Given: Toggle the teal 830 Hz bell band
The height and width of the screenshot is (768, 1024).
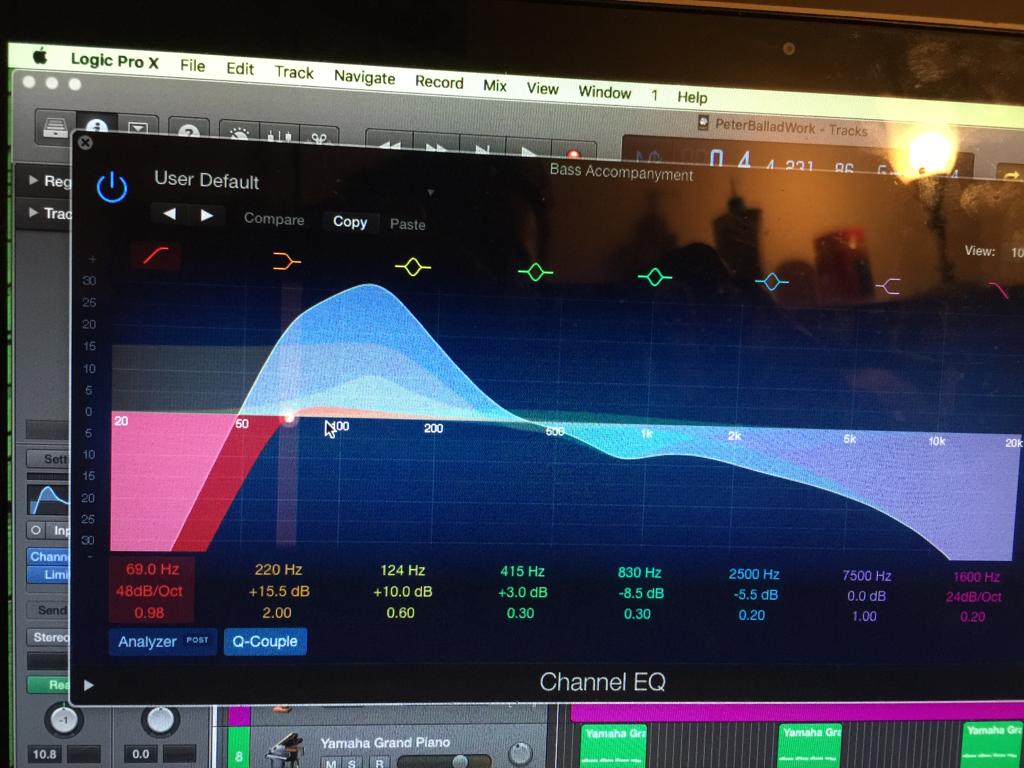Looking at the screenshot, I should pyautogui.click(x=655, y=278).
